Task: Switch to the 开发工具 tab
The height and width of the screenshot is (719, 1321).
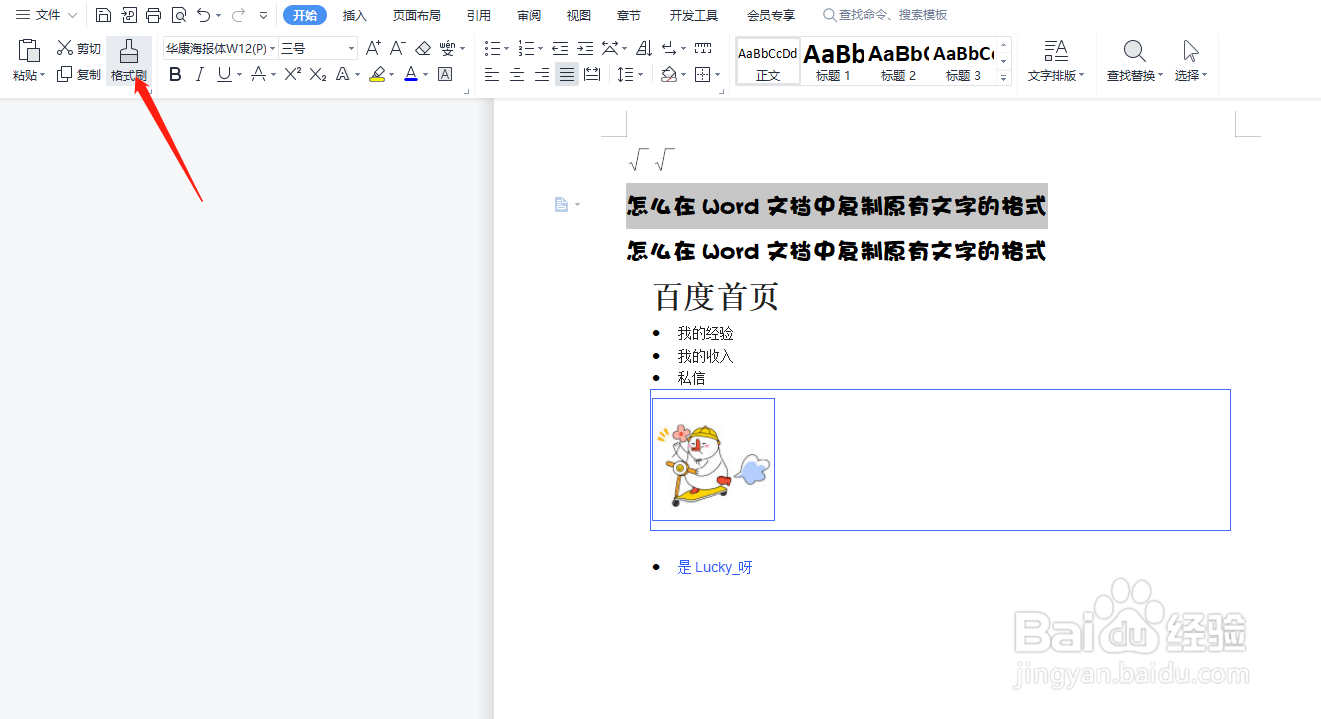Action: tap(693, 15)
